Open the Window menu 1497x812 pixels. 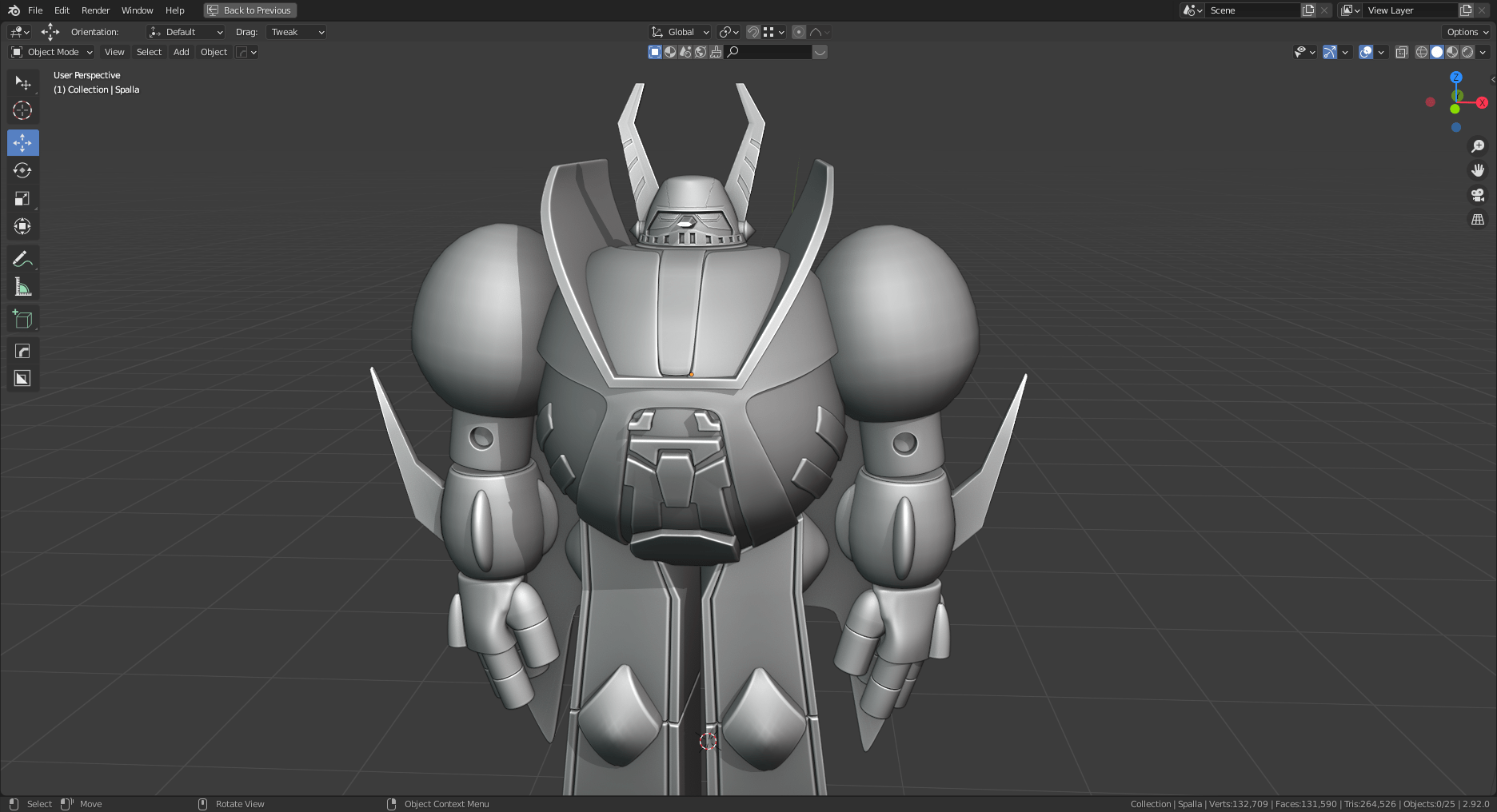[x=137, y=10]
